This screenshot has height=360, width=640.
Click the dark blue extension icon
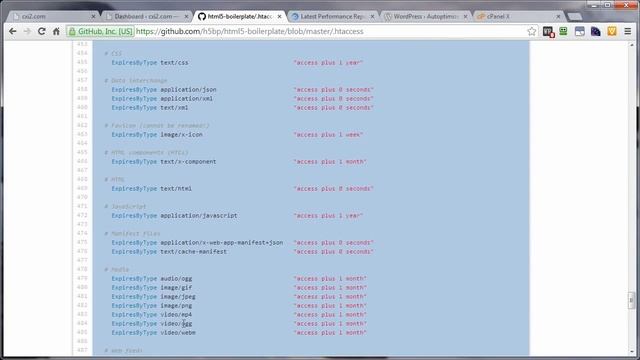pyautogui.click(x=596, y=31)
